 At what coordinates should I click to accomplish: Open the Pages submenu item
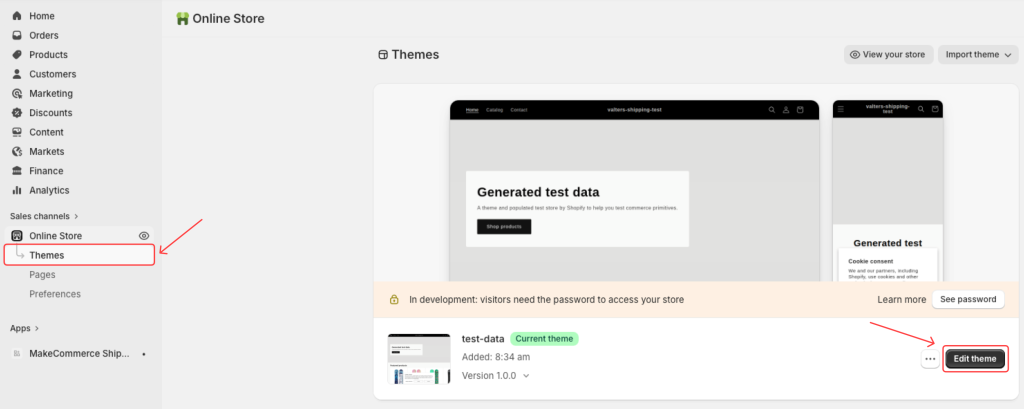click(42, 275)
